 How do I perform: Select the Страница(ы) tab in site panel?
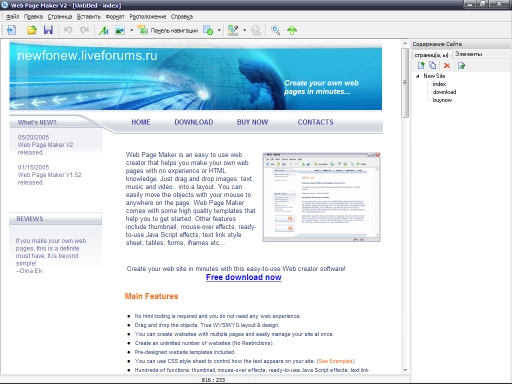click(x=431, y=55)
